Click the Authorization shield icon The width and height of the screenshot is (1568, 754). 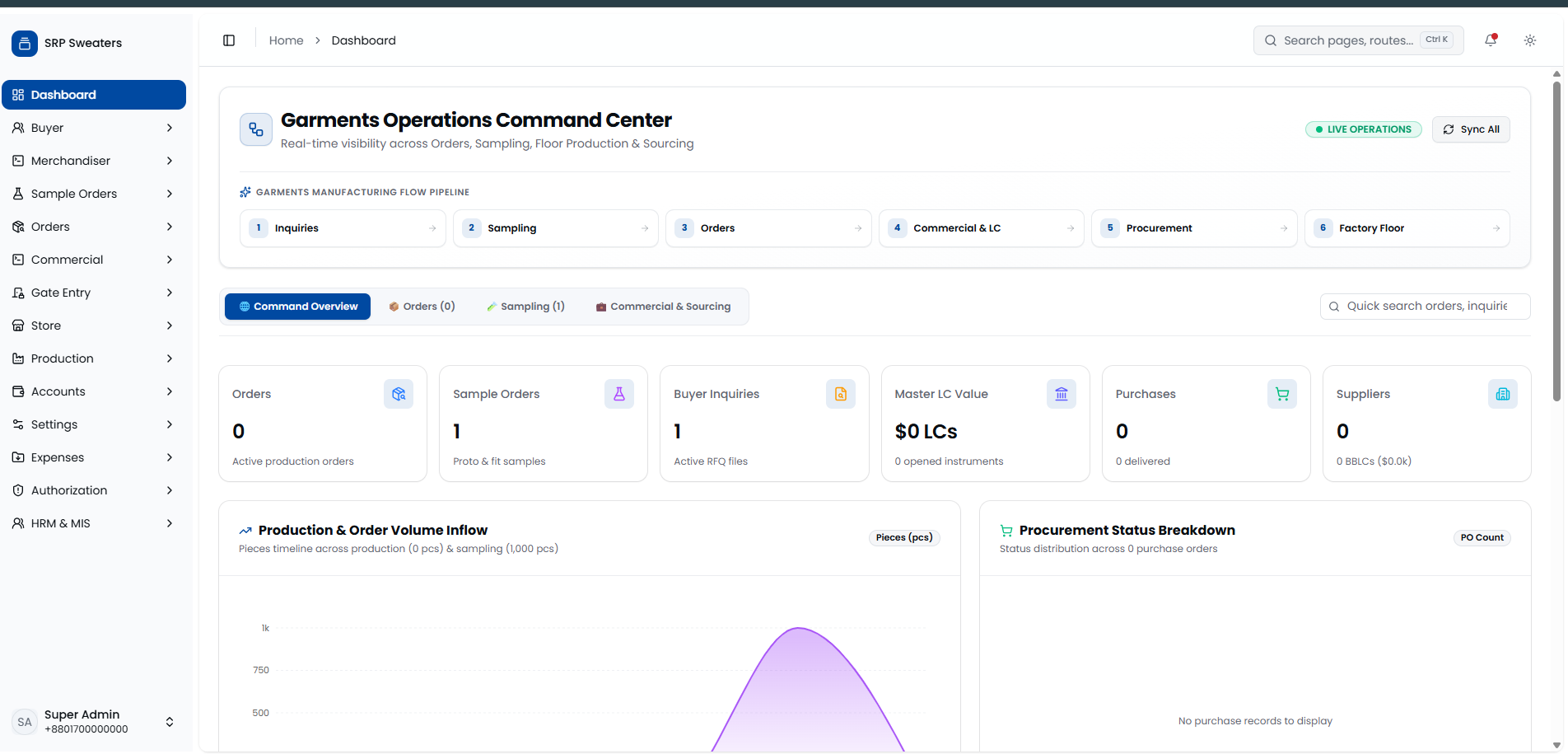[x=18, y=490]
